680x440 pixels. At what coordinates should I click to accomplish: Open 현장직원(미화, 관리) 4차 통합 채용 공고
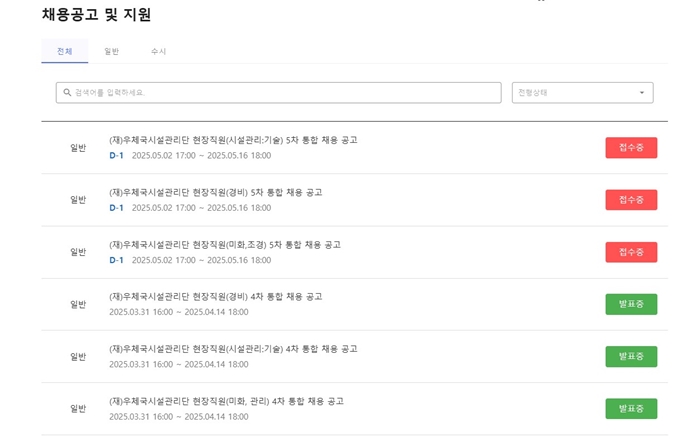(226, 401)
